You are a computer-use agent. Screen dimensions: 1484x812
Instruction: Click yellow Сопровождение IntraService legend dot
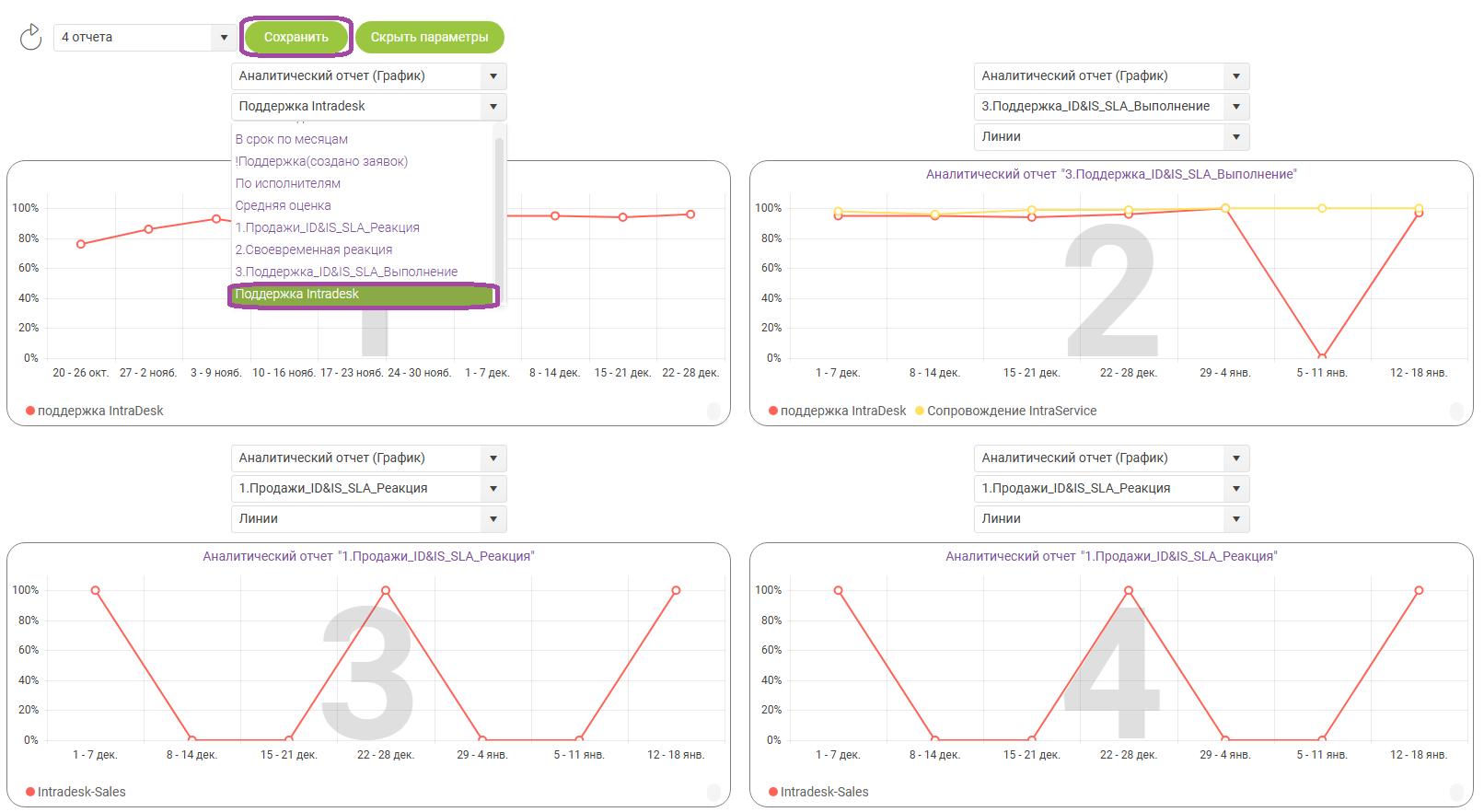click(920, 412)
